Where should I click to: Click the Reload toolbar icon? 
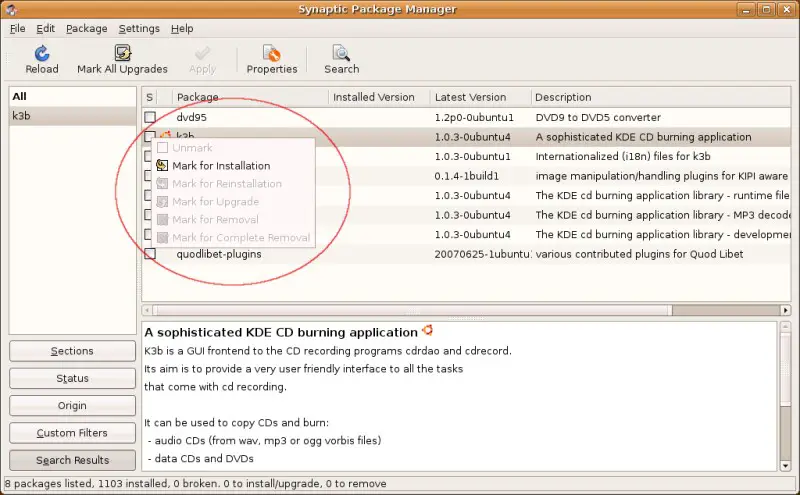click(42, 53)
